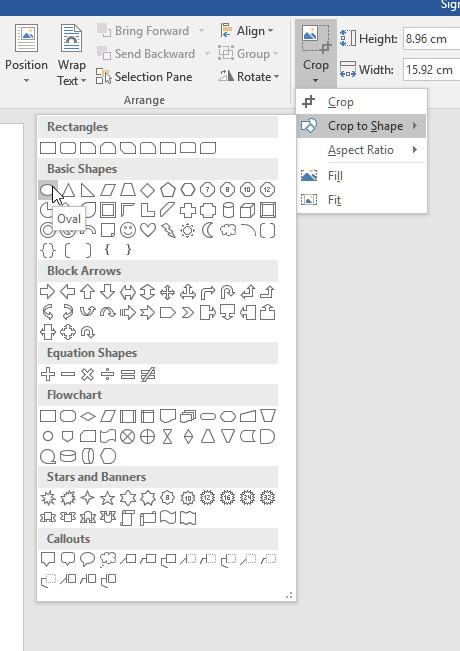Click the Crop picture icon button
This screenshot has width=460, height=651.
click(x=316, y=38)
